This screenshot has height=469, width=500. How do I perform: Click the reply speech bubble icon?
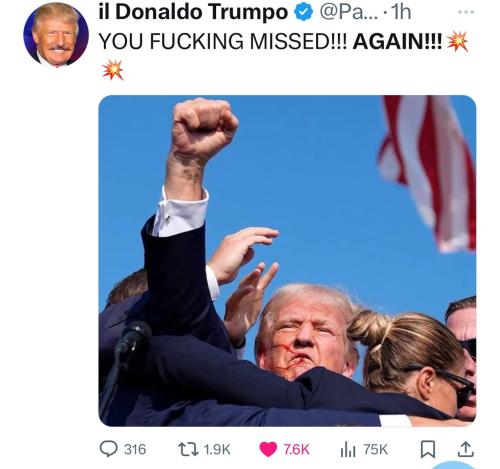[x=108, y=449]
